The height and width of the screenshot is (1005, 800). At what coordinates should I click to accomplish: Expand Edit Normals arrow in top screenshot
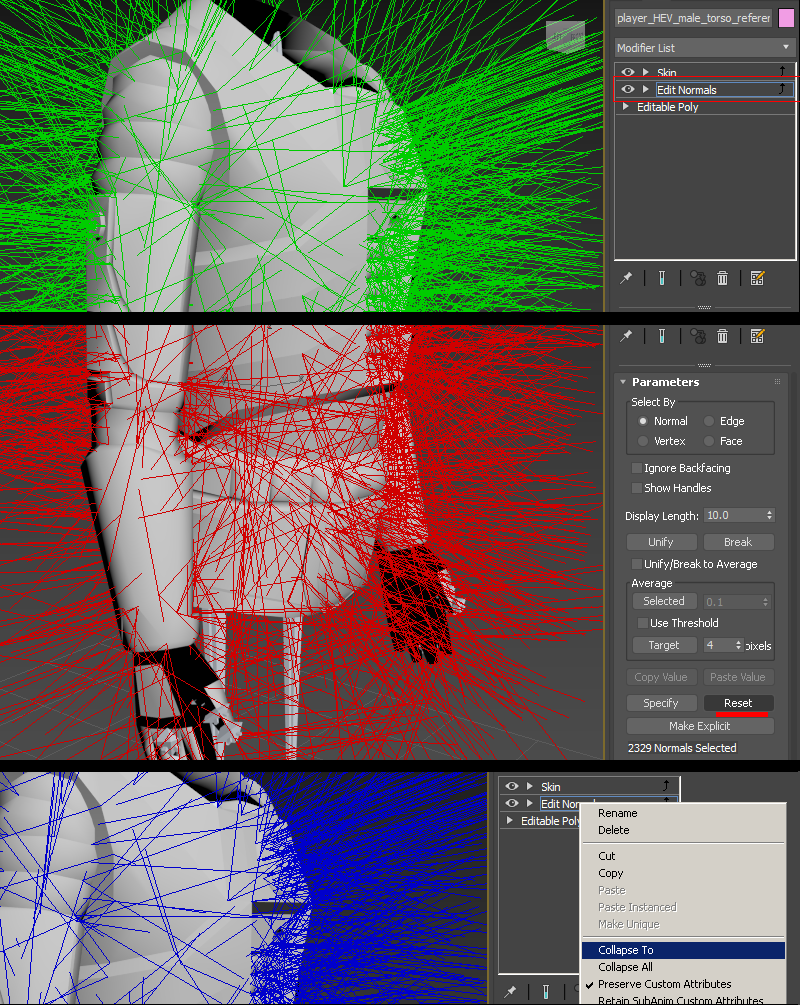(x=646, y=89)
